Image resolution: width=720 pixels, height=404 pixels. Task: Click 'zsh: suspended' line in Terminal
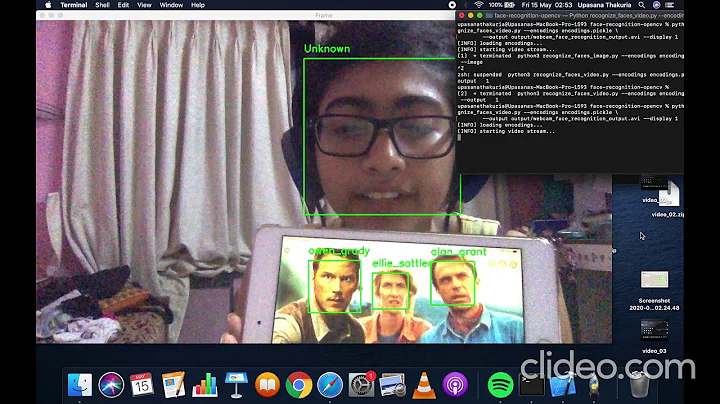570,74
